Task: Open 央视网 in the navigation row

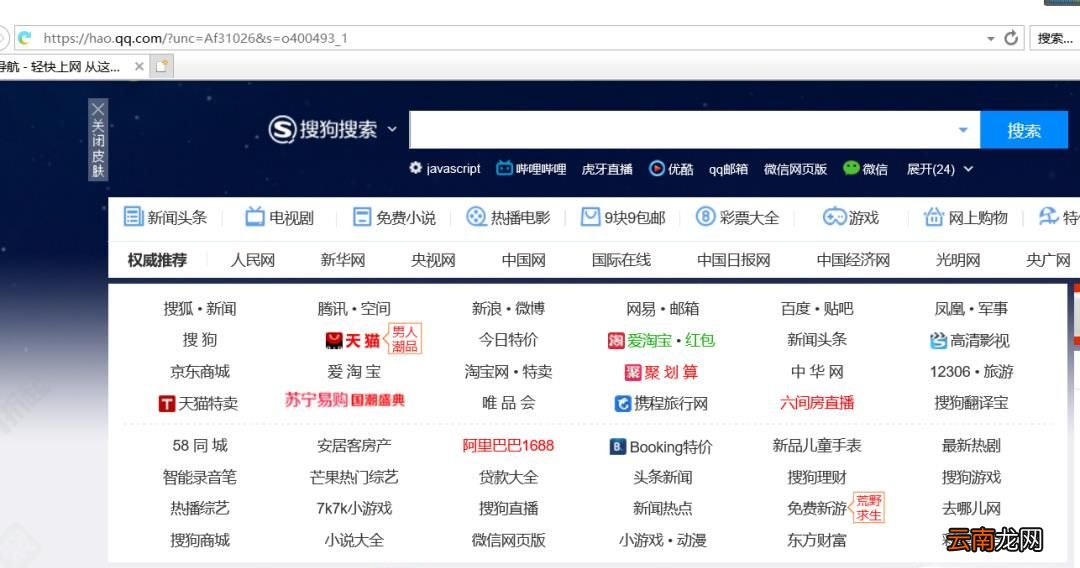Action: pos(433,260)
